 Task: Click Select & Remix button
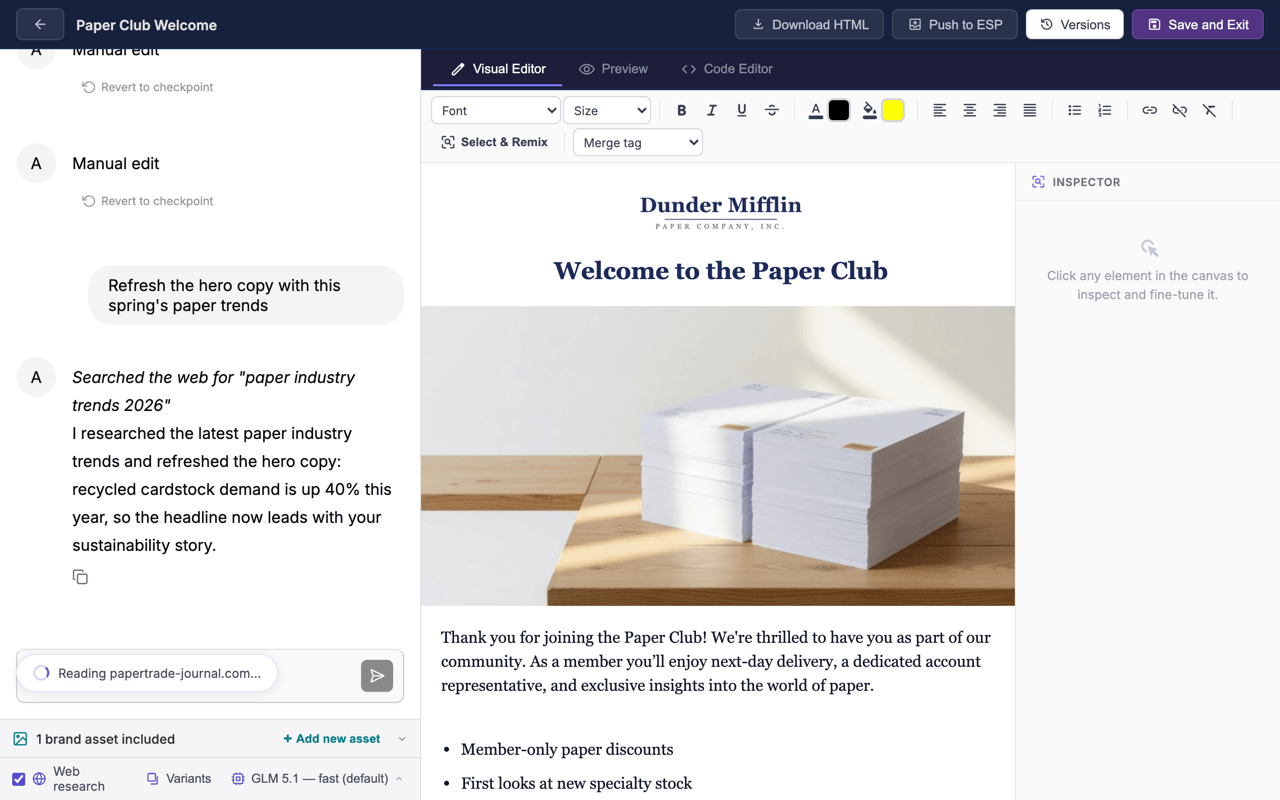[494, 142]
